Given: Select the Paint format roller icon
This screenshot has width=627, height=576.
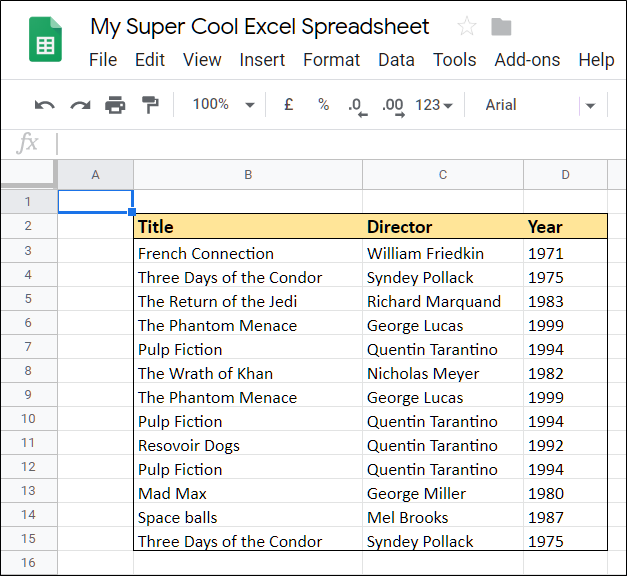Looking at the screenshot, I should tap(150, 105).
